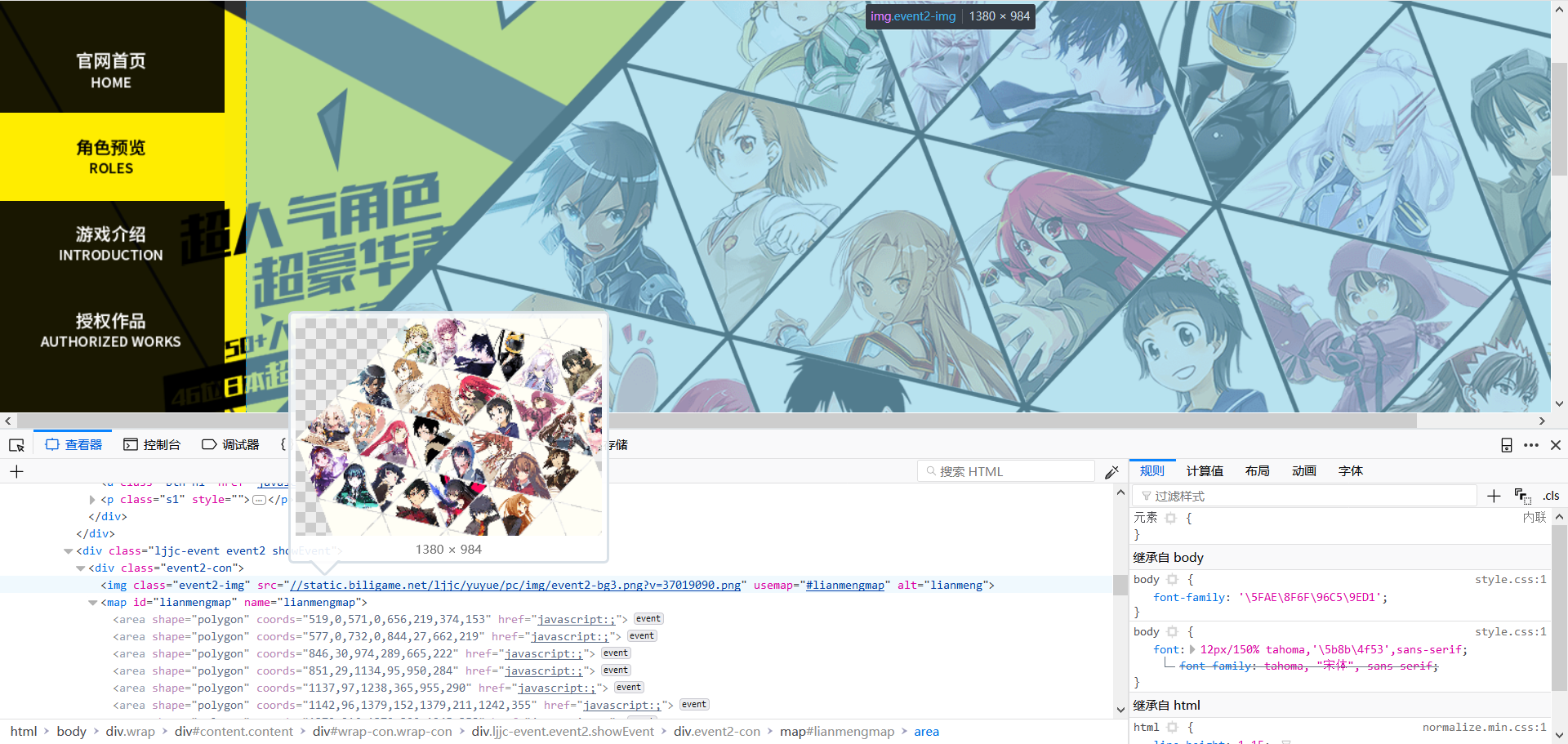The image size is (1568, 744).
Task: Click the page scrollbar left arrow
Action: coord(8,421)
